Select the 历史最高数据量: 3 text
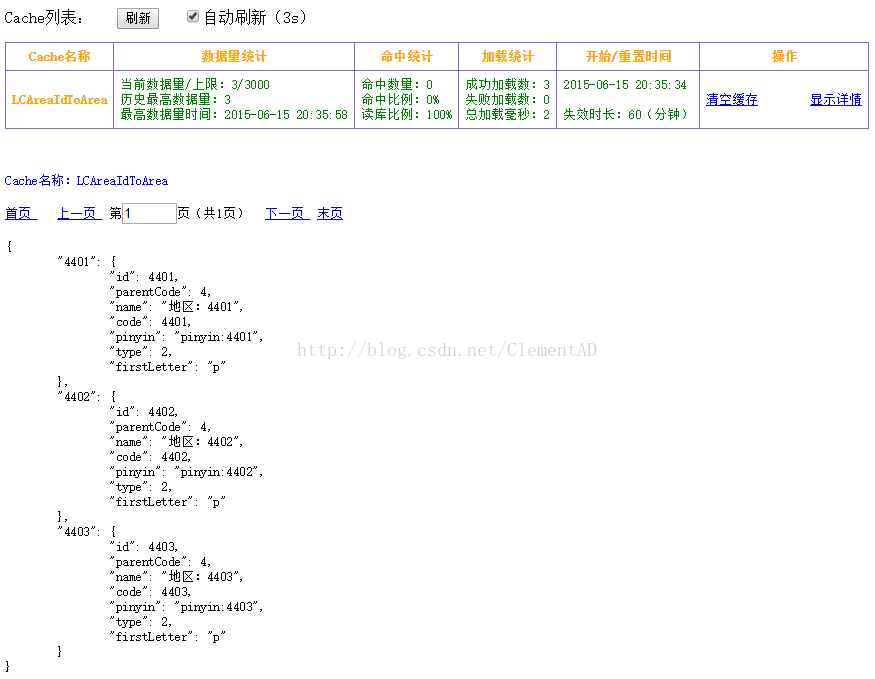This screenshot has height=679, width=875. [176, 99]
